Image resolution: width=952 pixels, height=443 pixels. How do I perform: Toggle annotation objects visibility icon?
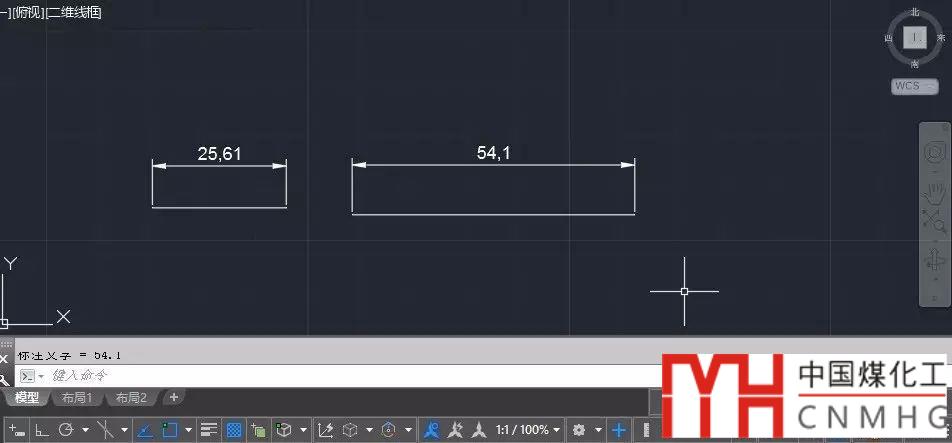click(x=431, y=430)
